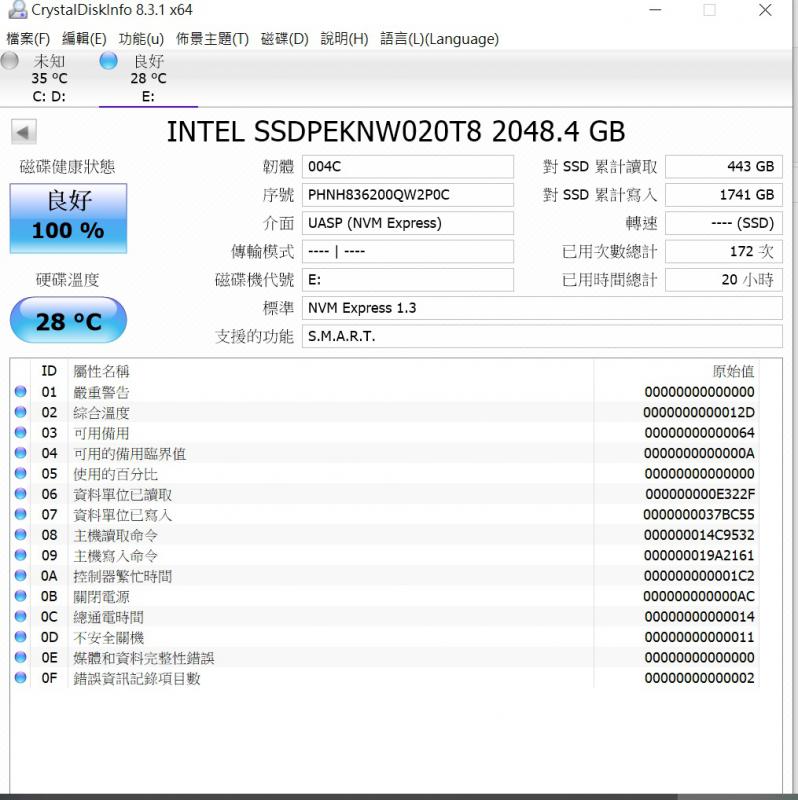798x800 pixels.
Task: Click the serial number field PHNH836200QW2P0C
Action: [x=408, y=195]
